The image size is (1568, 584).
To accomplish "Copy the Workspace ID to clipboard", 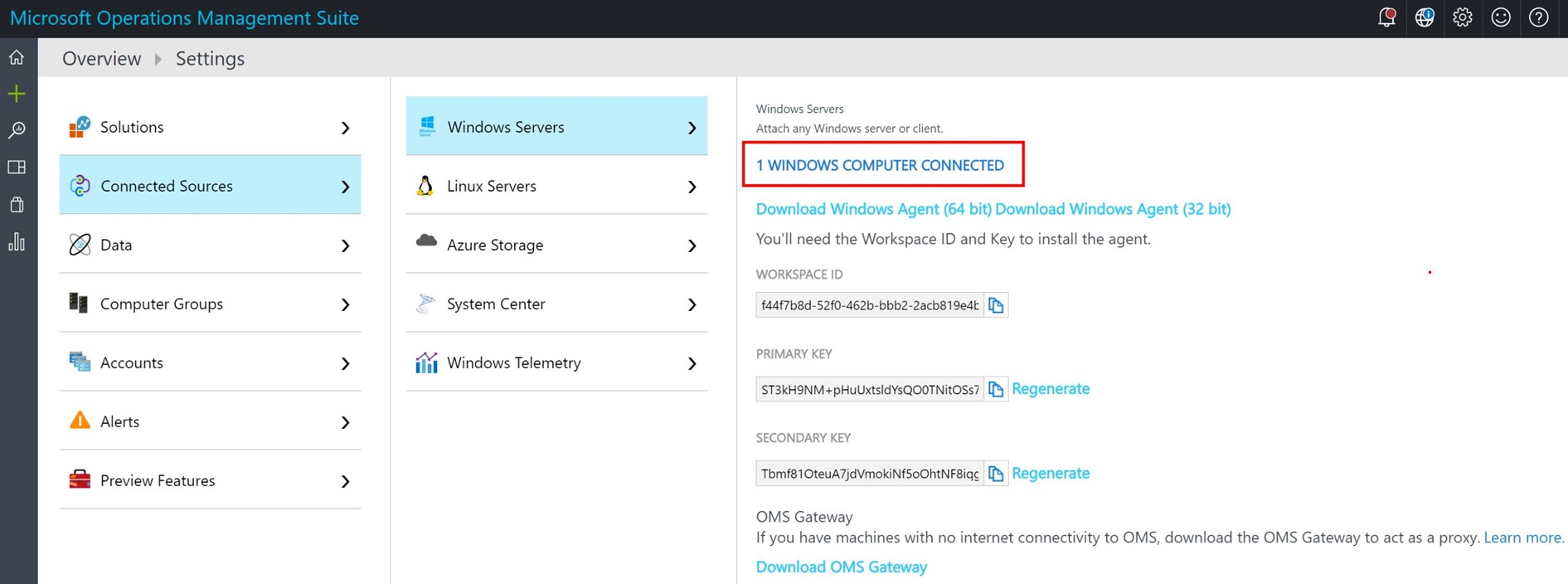I will click(x=996, y=305).
